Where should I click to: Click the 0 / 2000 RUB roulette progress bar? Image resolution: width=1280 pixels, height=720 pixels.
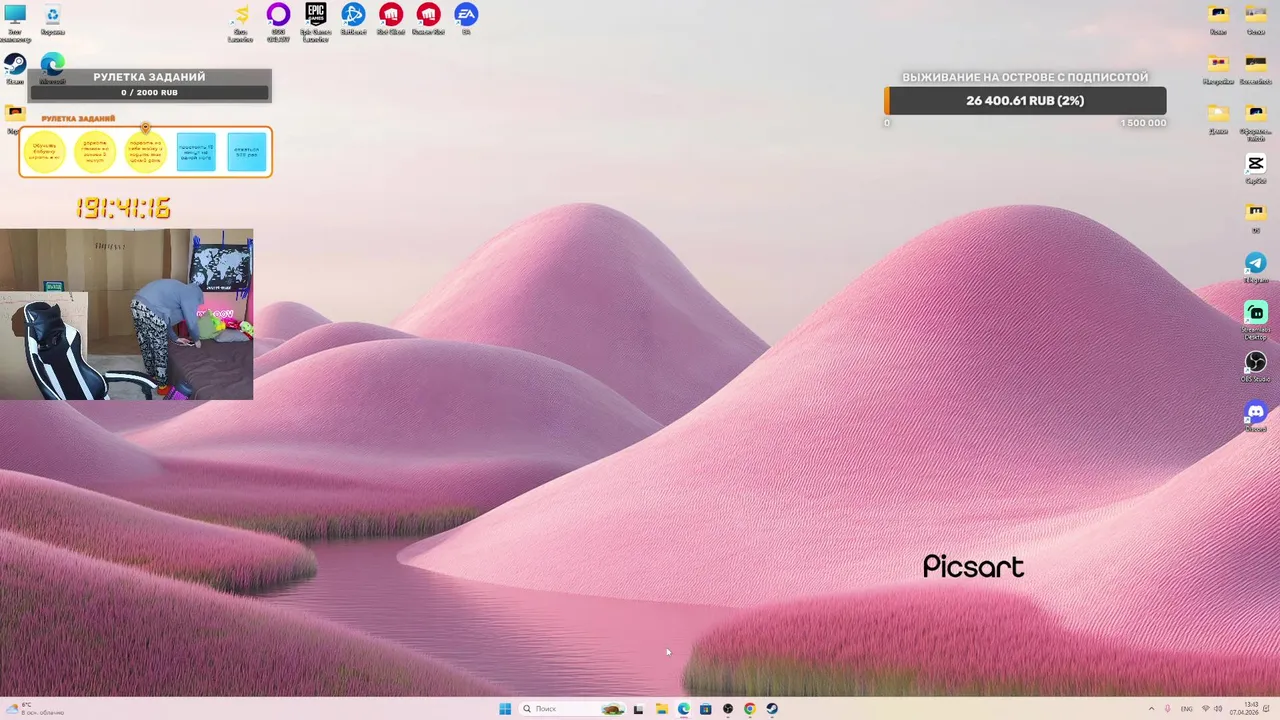tap(150, 93)
